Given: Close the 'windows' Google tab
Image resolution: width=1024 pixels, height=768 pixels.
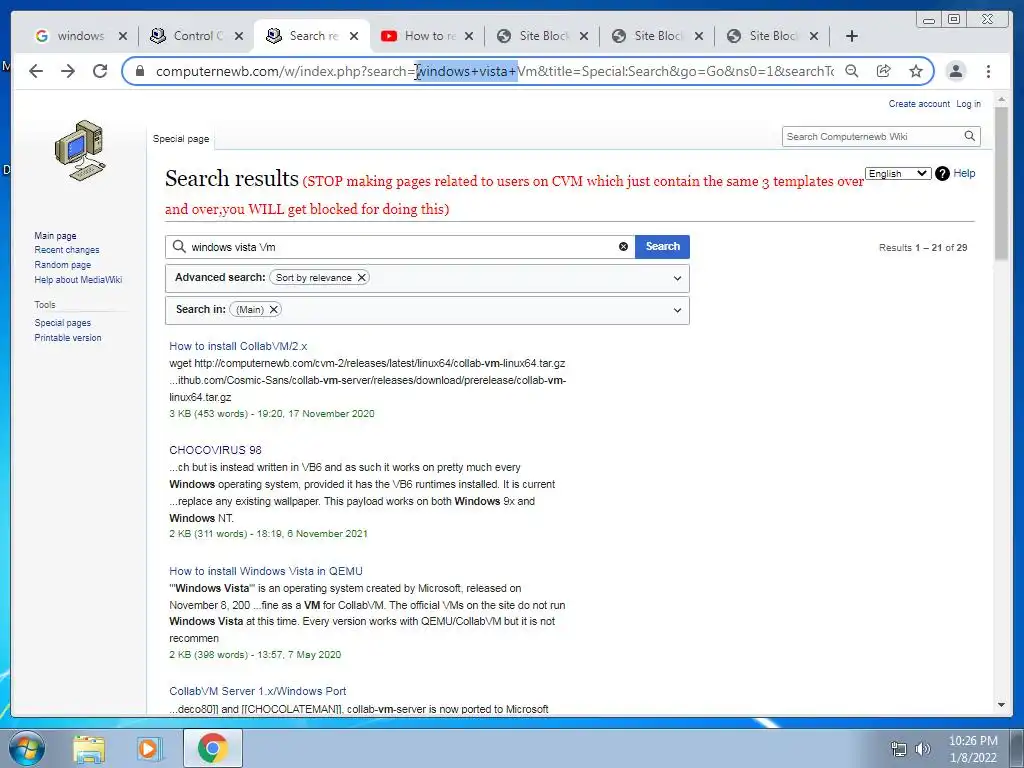Looking at the screenshot, I should pos(122,36).
